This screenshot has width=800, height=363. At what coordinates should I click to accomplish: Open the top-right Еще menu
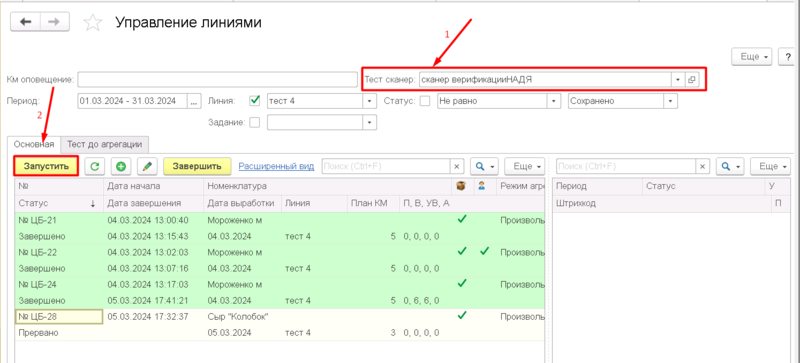tap(753, 57)
